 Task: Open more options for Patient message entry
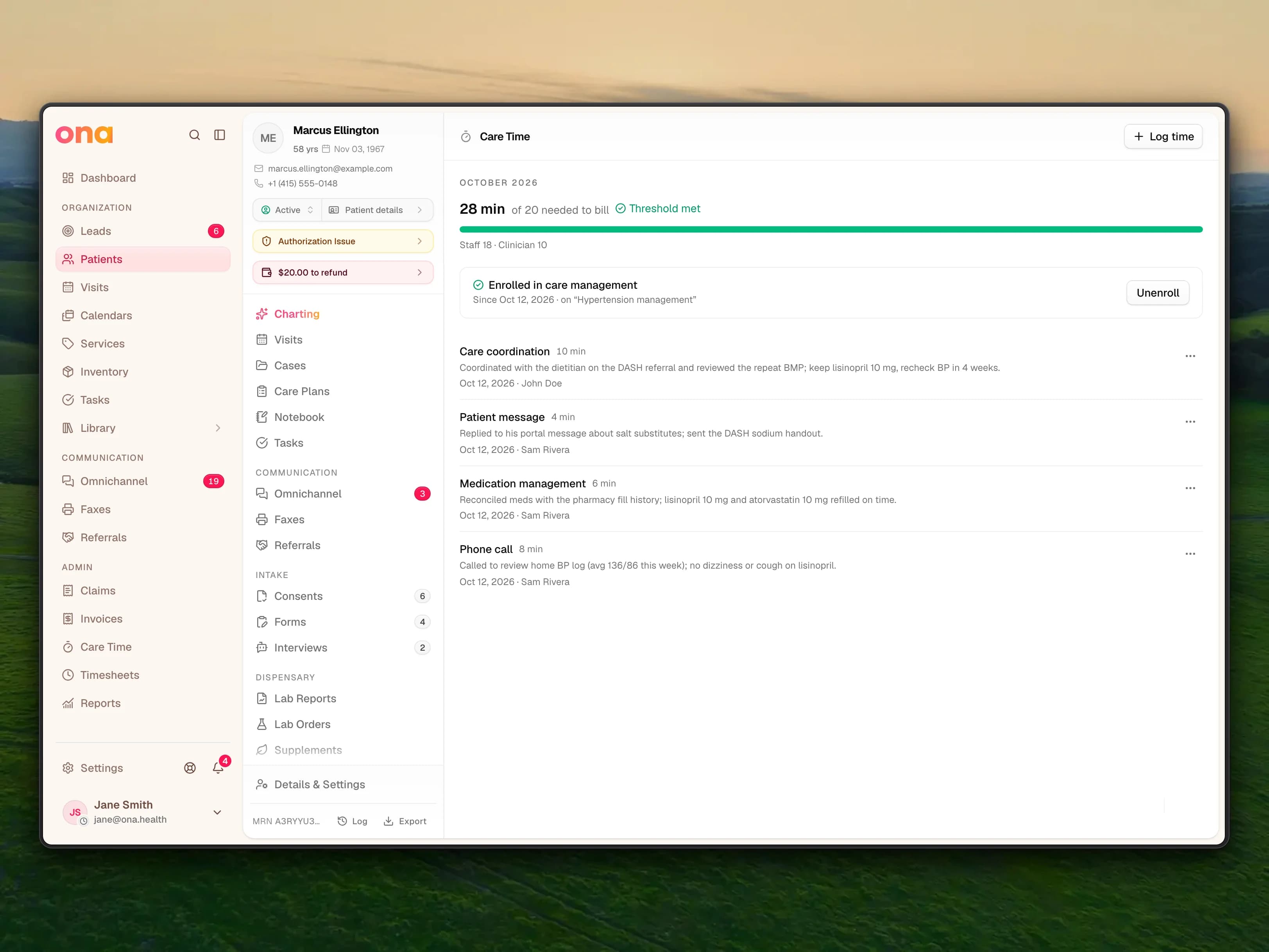tap(1190, 422)
